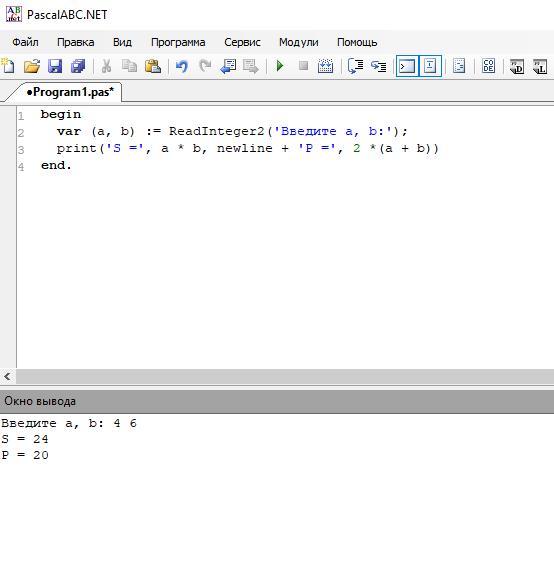Cut selection with scissors icon
Viewport: 554px width, 573px height.
coord(106,67)
